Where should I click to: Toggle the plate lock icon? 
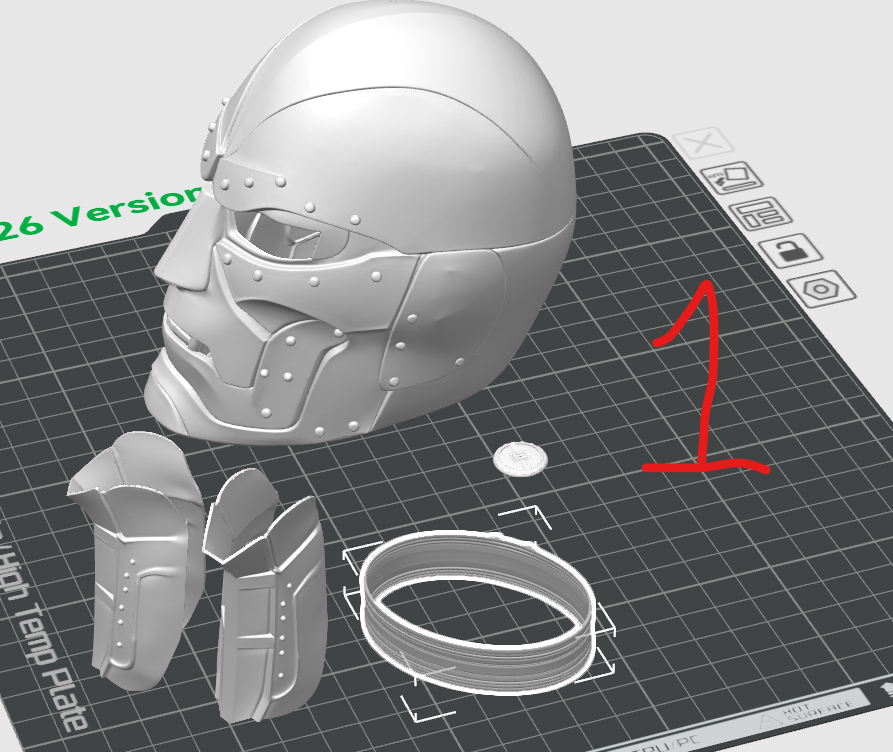tap(791, 250)
